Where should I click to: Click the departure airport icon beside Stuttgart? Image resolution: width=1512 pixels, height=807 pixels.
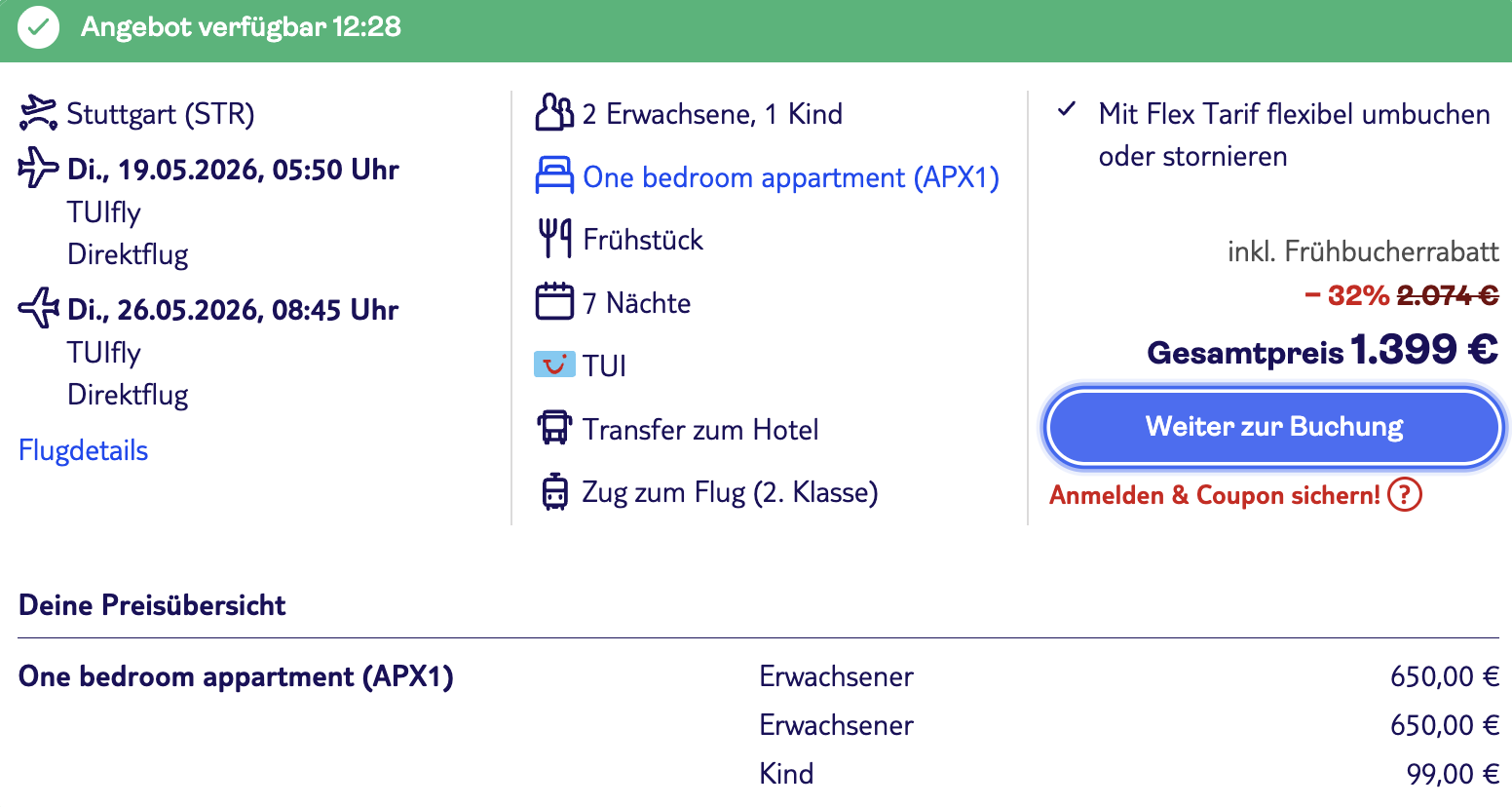(38, 114)
